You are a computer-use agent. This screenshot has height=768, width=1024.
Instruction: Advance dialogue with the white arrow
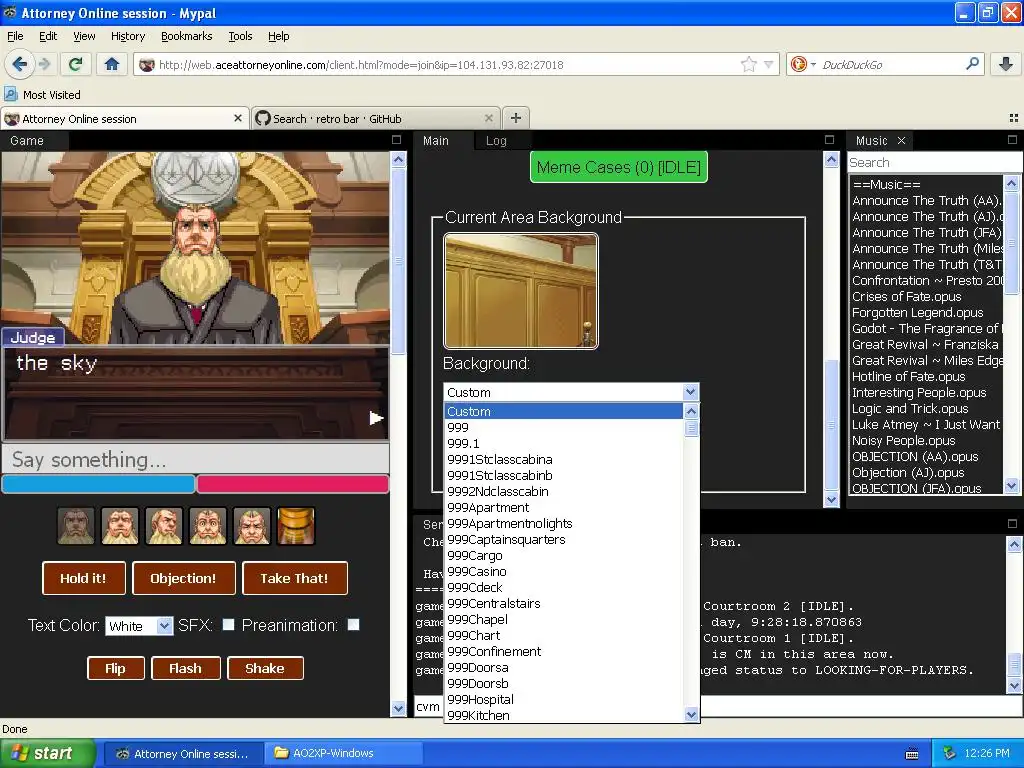(x=376, y=418)
